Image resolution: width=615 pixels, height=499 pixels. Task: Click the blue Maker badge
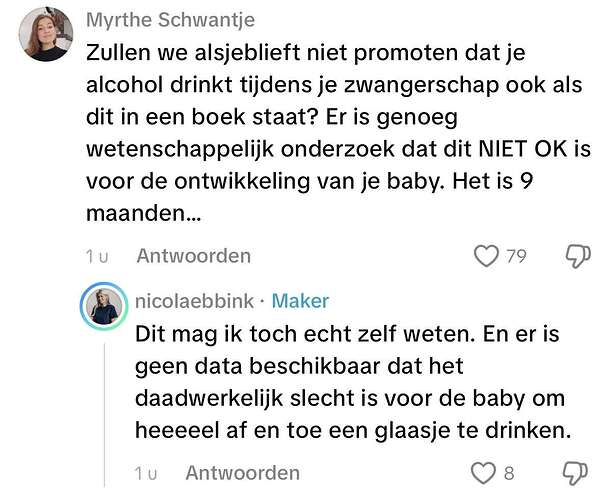tap(300, 301)
